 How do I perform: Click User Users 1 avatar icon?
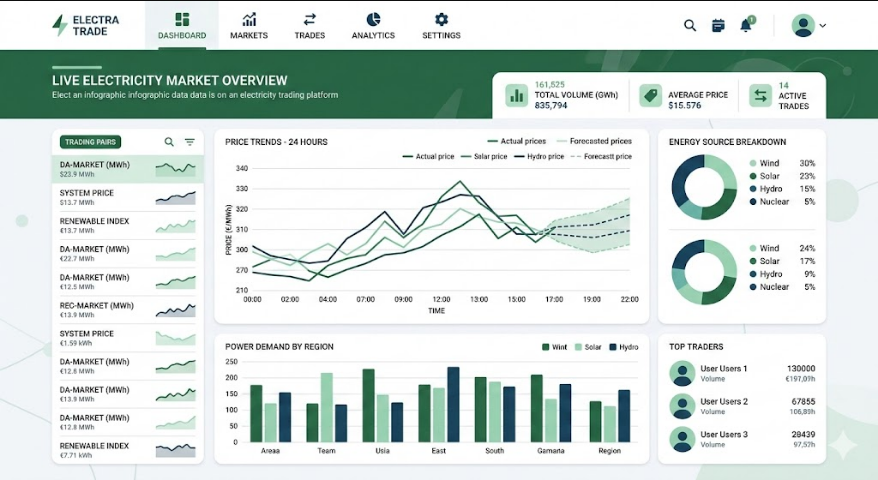tap(682, 373)
